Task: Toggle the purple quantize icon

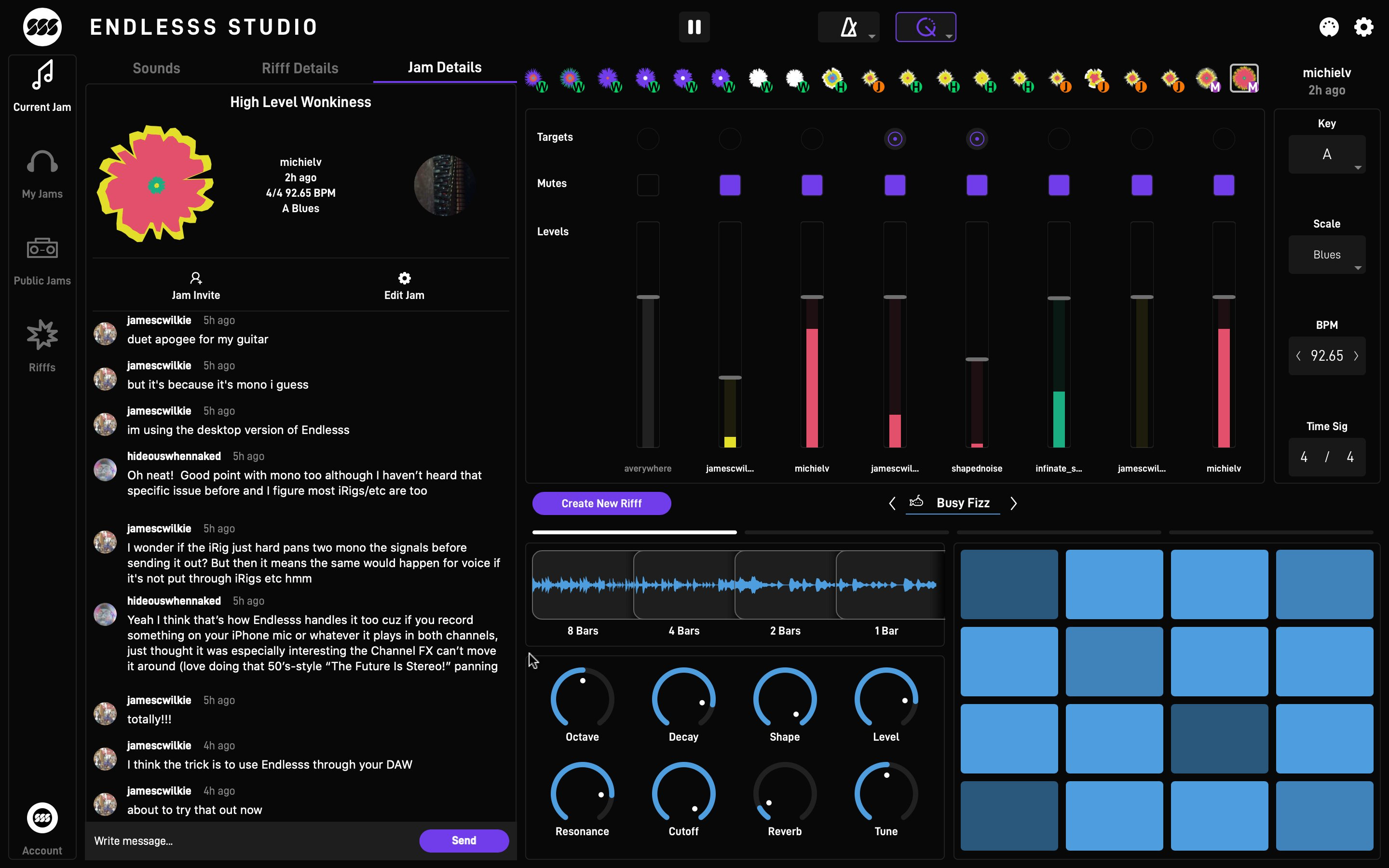Action: click(x=925, y=27)
